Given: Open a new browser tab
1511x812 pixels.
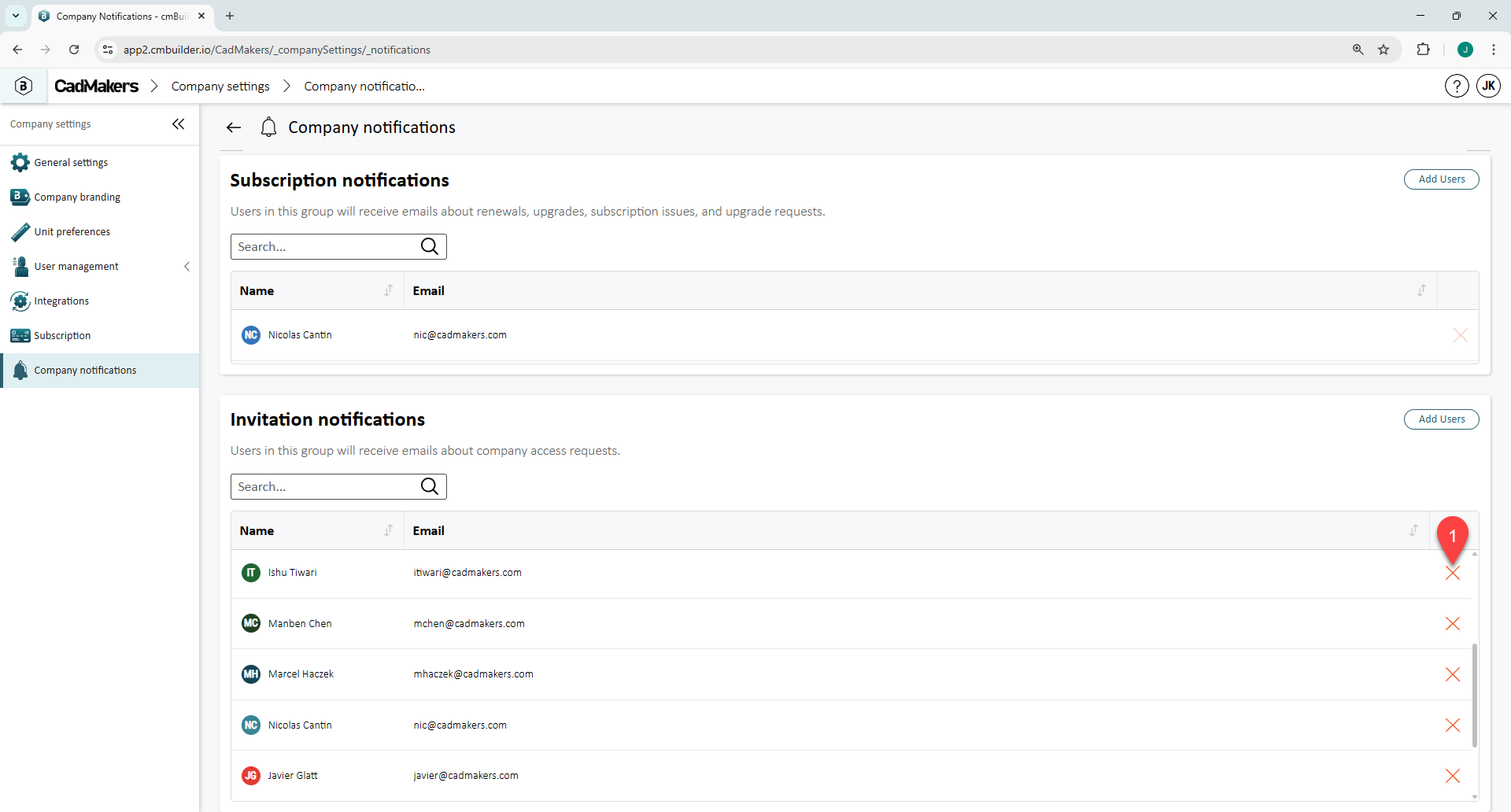Looking at the screenshot, I should (x=230, y=16).
